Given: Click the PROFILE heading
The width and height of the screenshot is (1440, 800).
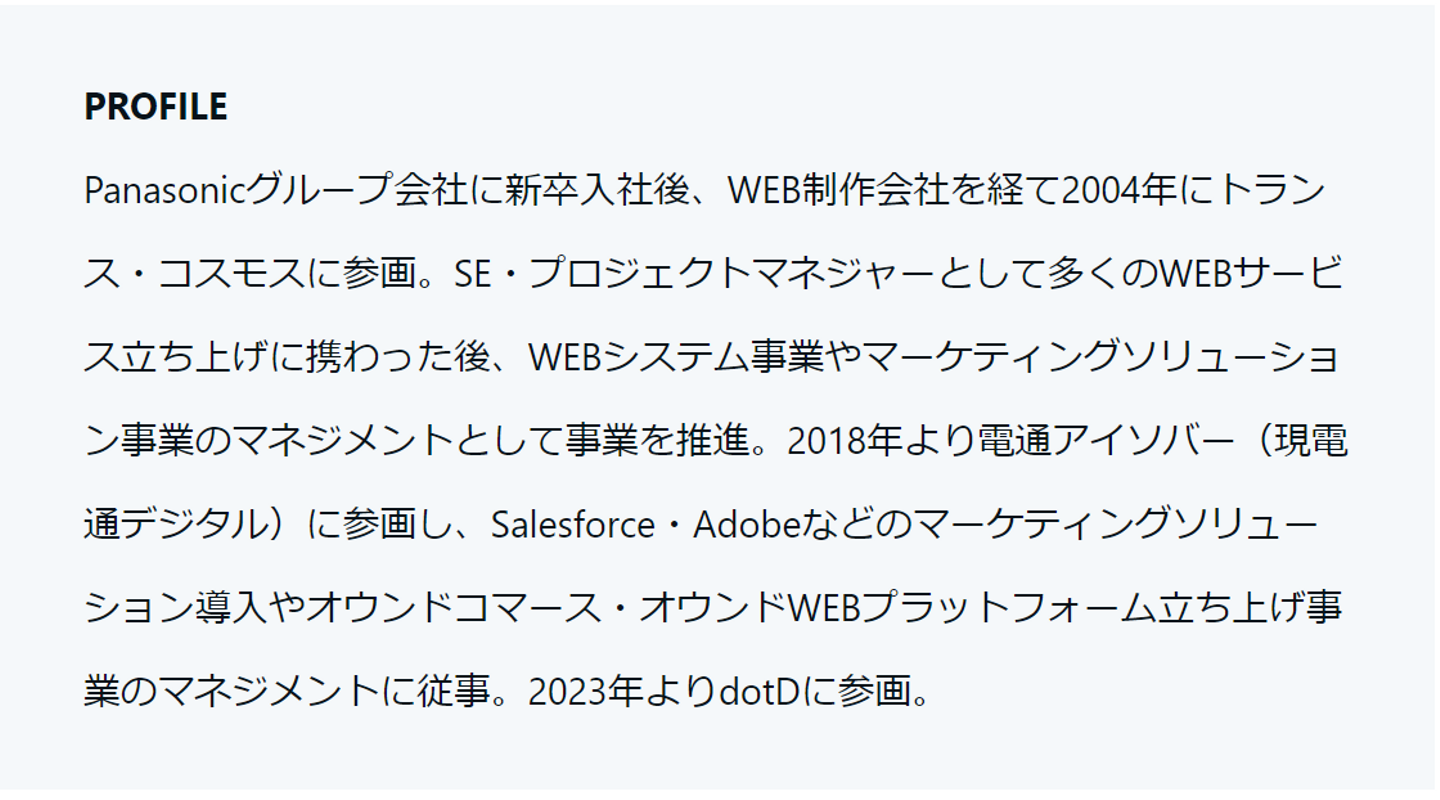Looking at the screenshot, I should [156, 107].
